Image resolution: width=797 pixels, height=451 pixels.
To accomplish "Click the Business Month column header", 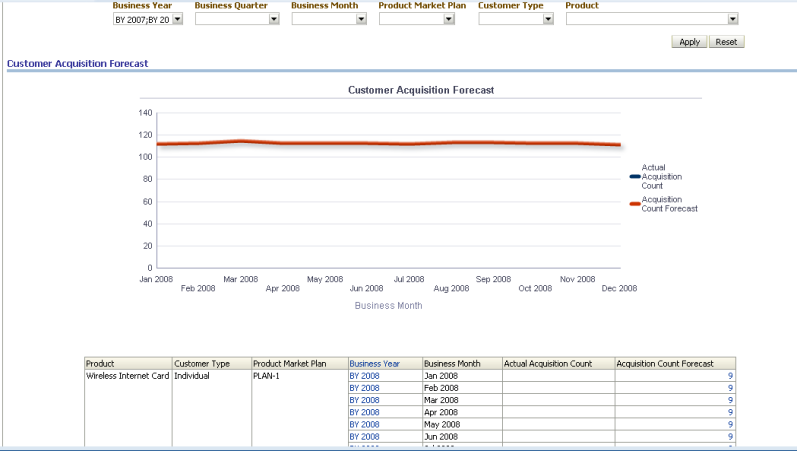I will 463,364.
